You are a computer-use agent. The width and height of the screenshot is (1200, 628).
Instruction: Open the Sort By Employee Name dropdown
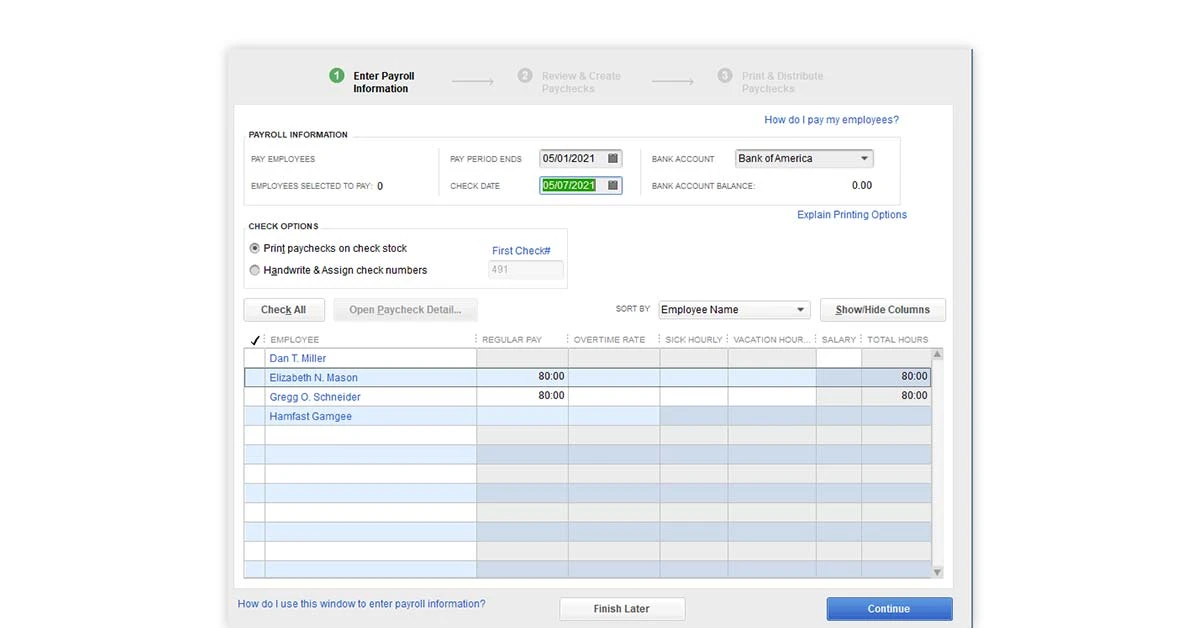800,310
